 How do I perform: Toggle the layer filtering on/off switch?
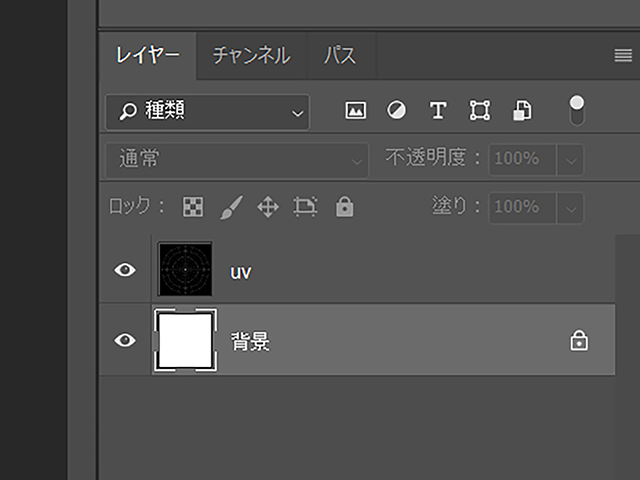(577, 111)
